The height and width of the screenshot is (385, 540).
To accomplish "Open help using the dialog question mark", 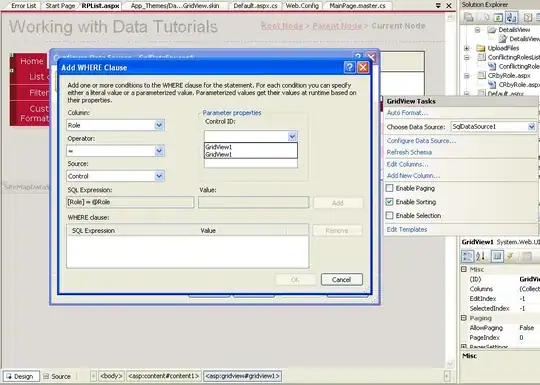I will (x=350, y=67).
